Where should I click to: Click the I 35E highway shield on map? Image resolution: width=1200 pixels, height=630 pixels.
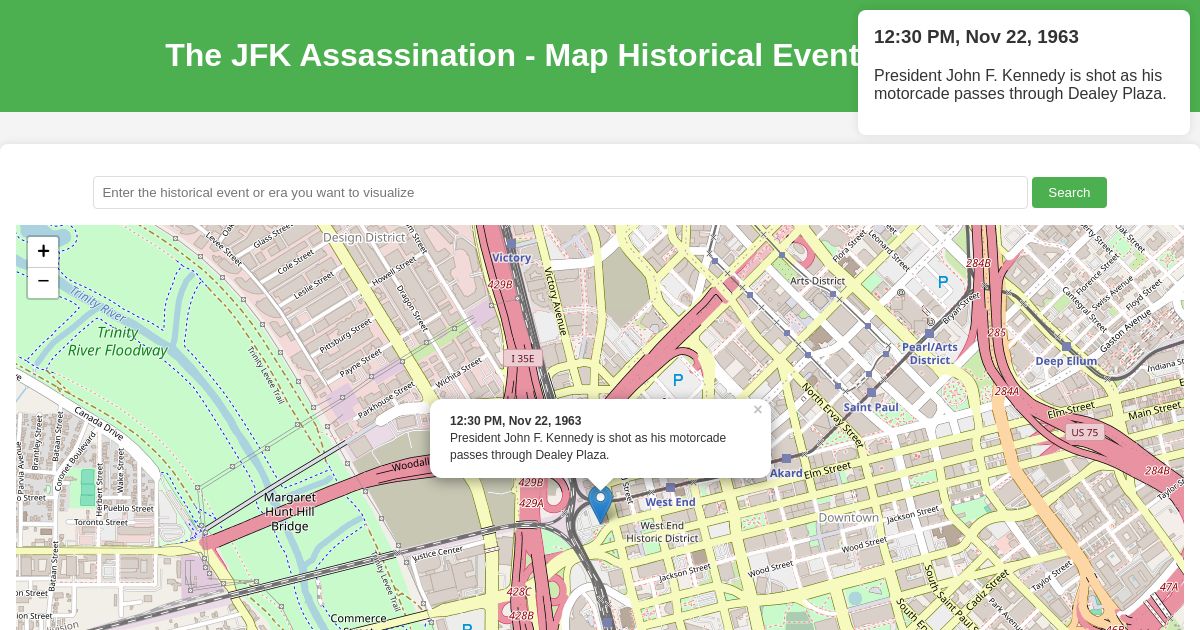pyautogui.click(x=523, y=358)
